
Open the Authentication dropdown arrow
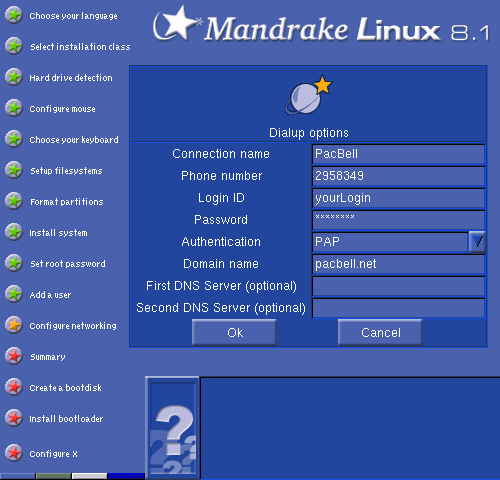point(477,242)
